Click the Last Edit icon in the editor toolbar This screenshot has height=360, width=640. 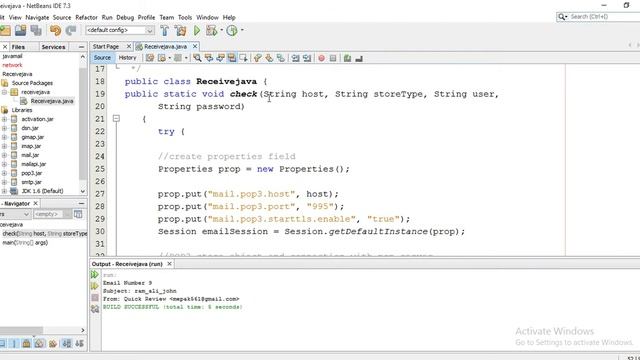click(150, 58)
